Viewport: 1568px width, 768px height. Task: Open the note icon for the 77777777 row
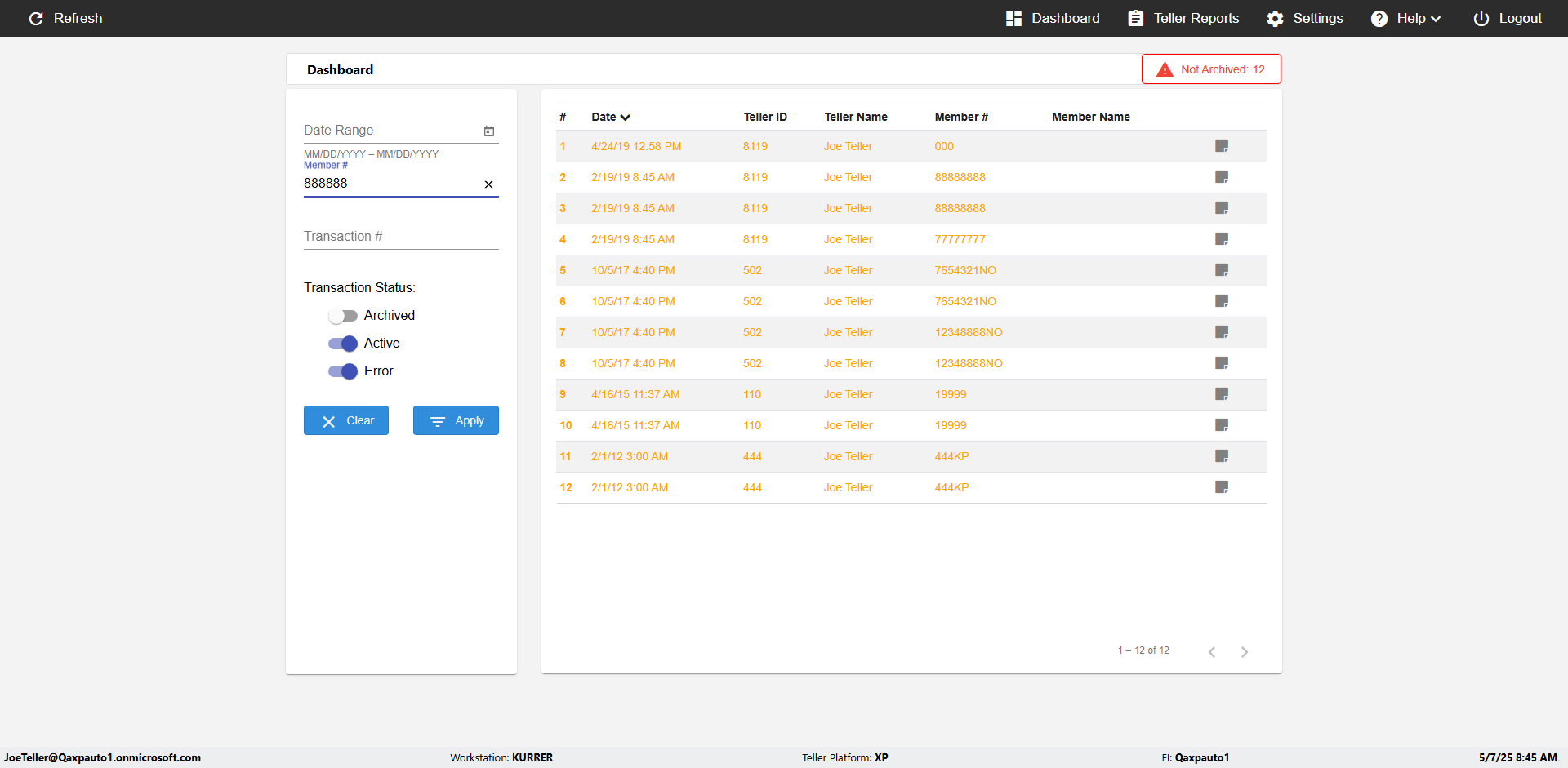pos(1222,239)
